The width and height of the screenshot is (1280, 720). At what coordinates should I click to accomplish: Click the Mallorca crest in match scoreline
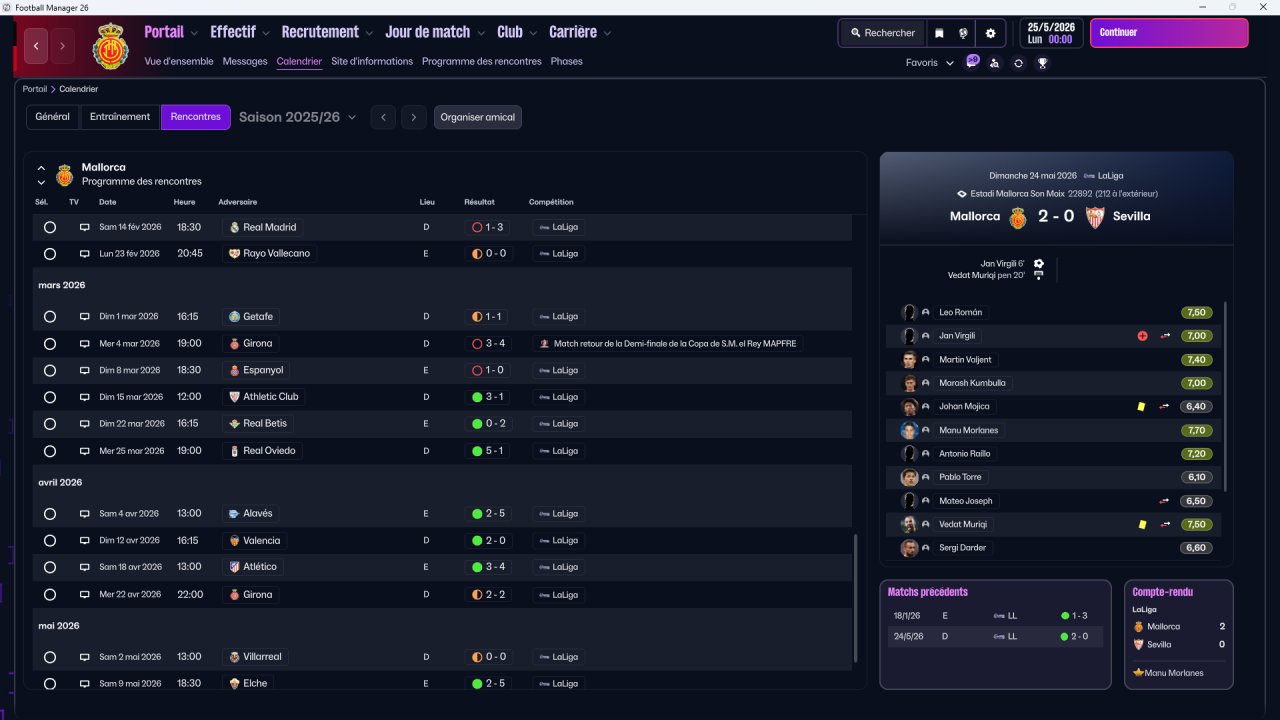[x=1018, y=217]
